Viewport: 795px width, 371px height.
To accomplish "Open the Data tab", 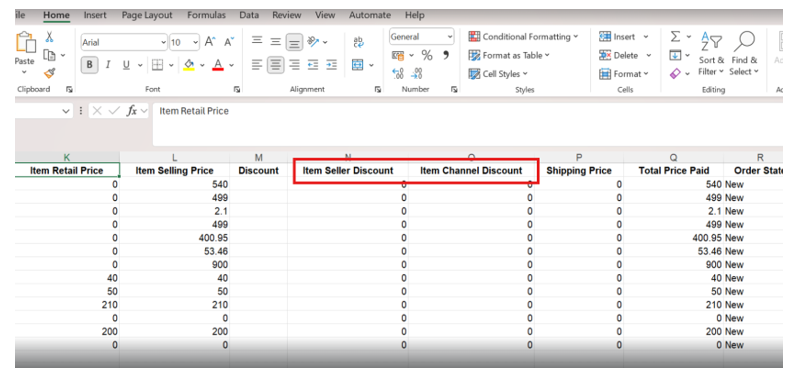I will [249, 15].
